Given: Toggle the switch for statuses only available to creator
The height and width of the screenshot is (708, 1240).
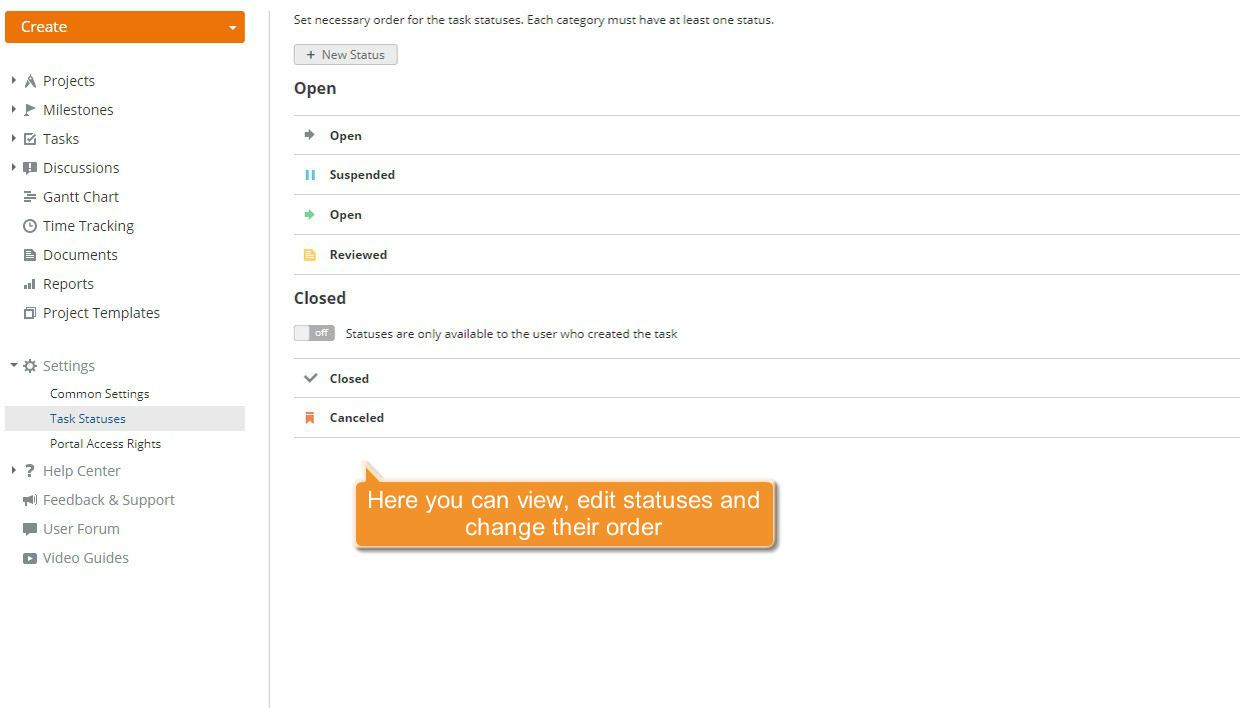Looking at the screenshot, I should click(314, 332).
